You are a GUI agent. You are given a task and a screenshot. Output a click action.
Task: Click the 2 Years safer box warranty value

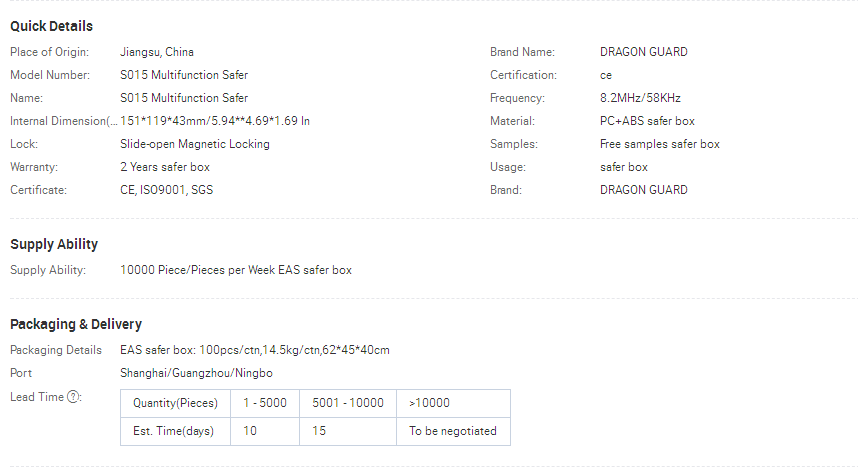165,167
